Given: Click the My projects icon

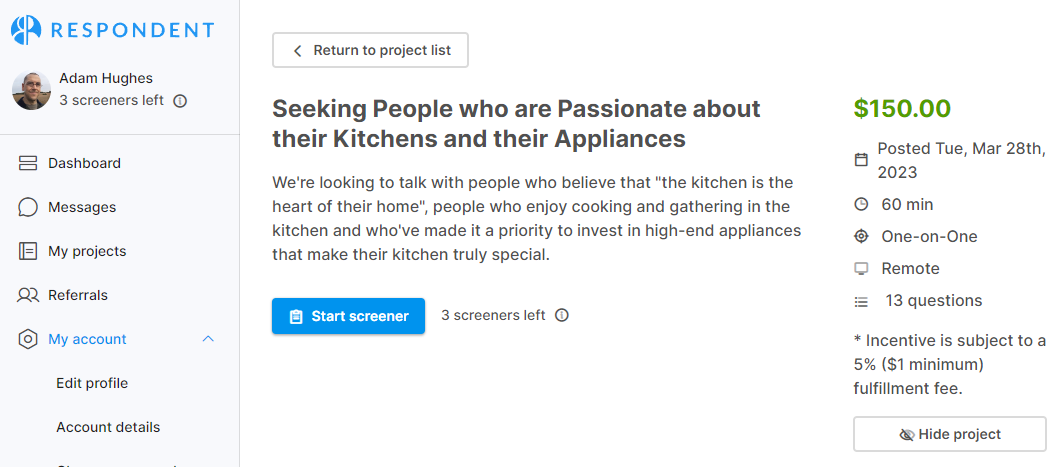Looking at the screenshot, I should coord(28,251).
